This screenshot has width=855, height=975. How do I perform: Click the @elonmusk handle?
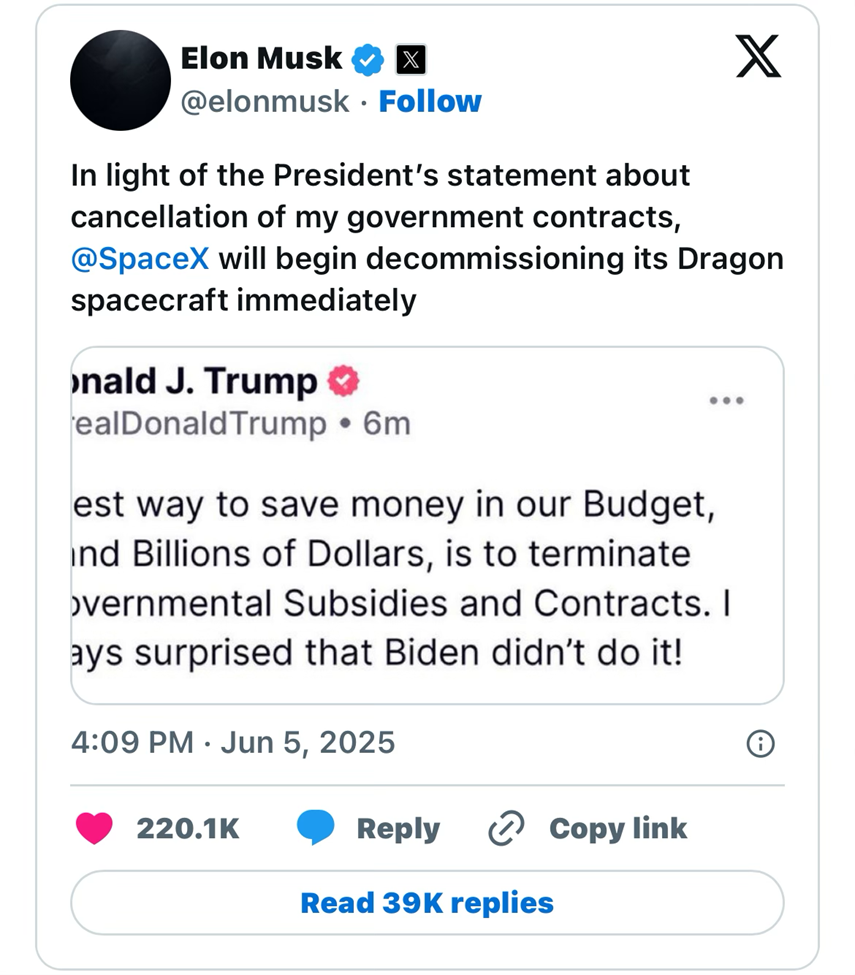coord(265,101)
